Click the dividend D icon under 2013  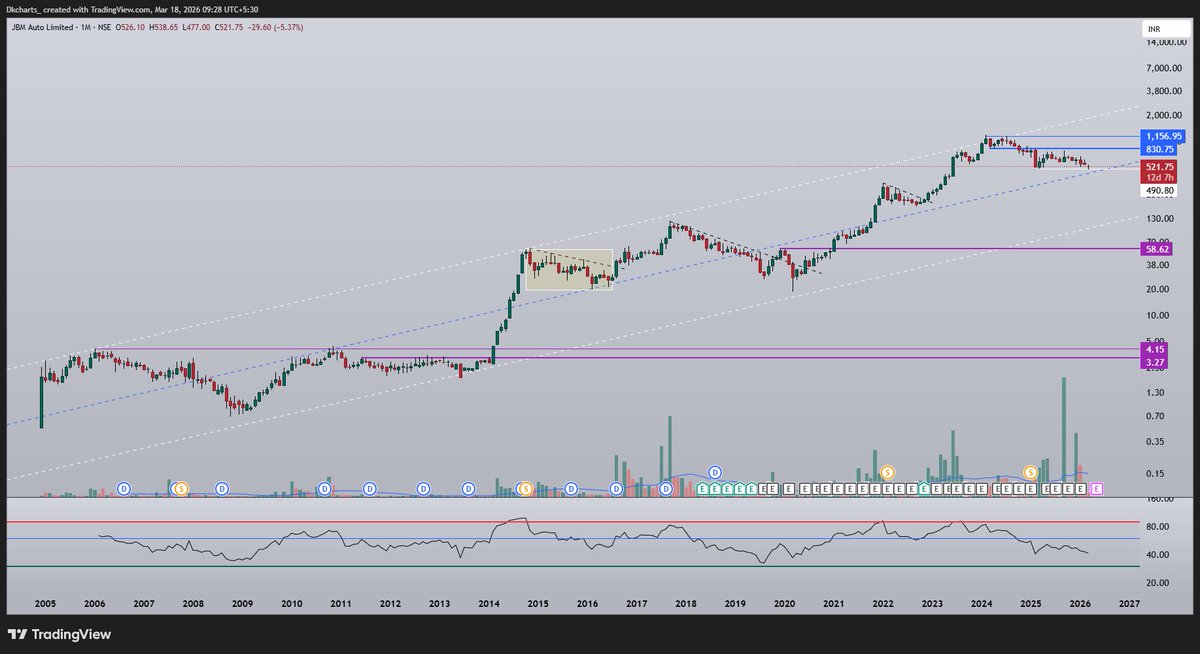(467, 489)
